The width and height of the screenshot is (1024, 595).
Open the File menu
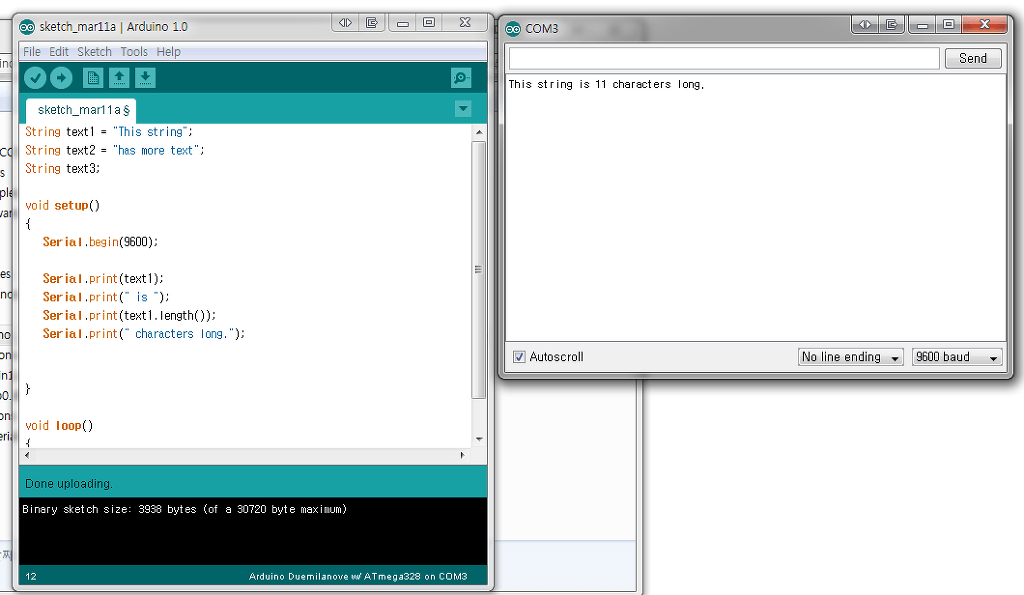pyautogui.click(x=32, y=52)
